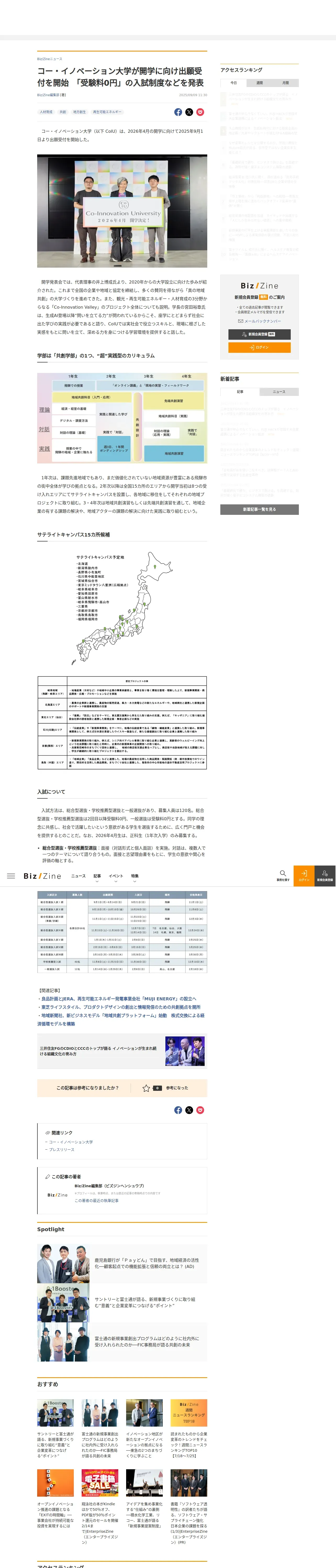
Task: Select the 週間 ranking tab
Action: [x=260, y=83]
